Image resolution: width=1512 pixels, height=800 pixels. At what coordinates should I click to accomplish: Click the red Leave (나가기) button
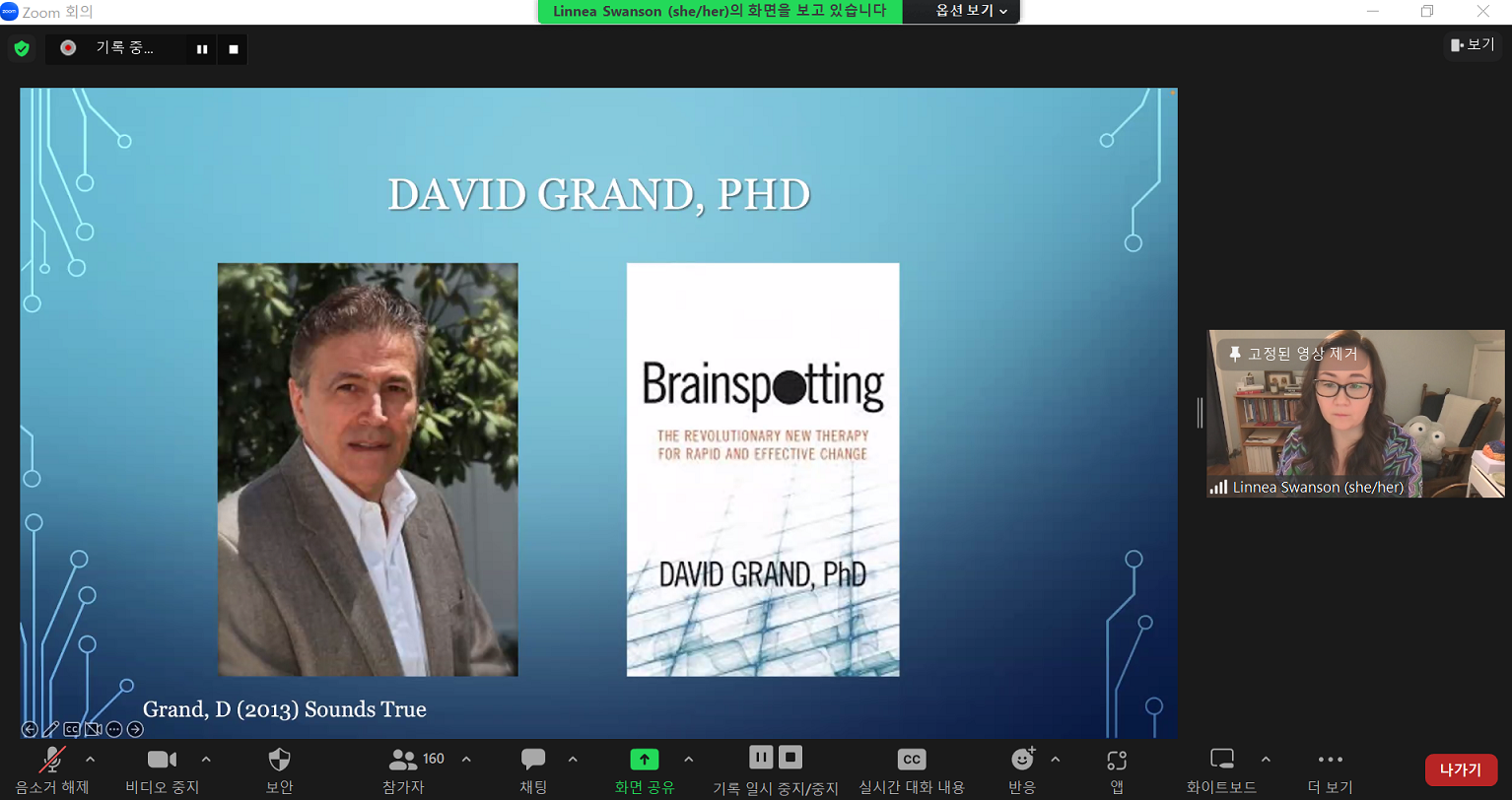[1461, 768]
